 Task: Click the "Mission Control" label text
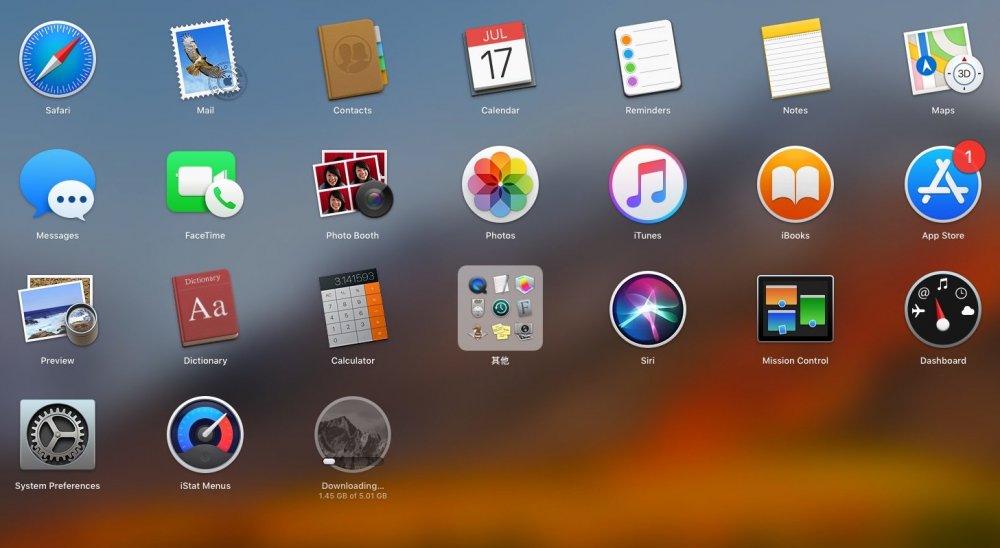795,360
